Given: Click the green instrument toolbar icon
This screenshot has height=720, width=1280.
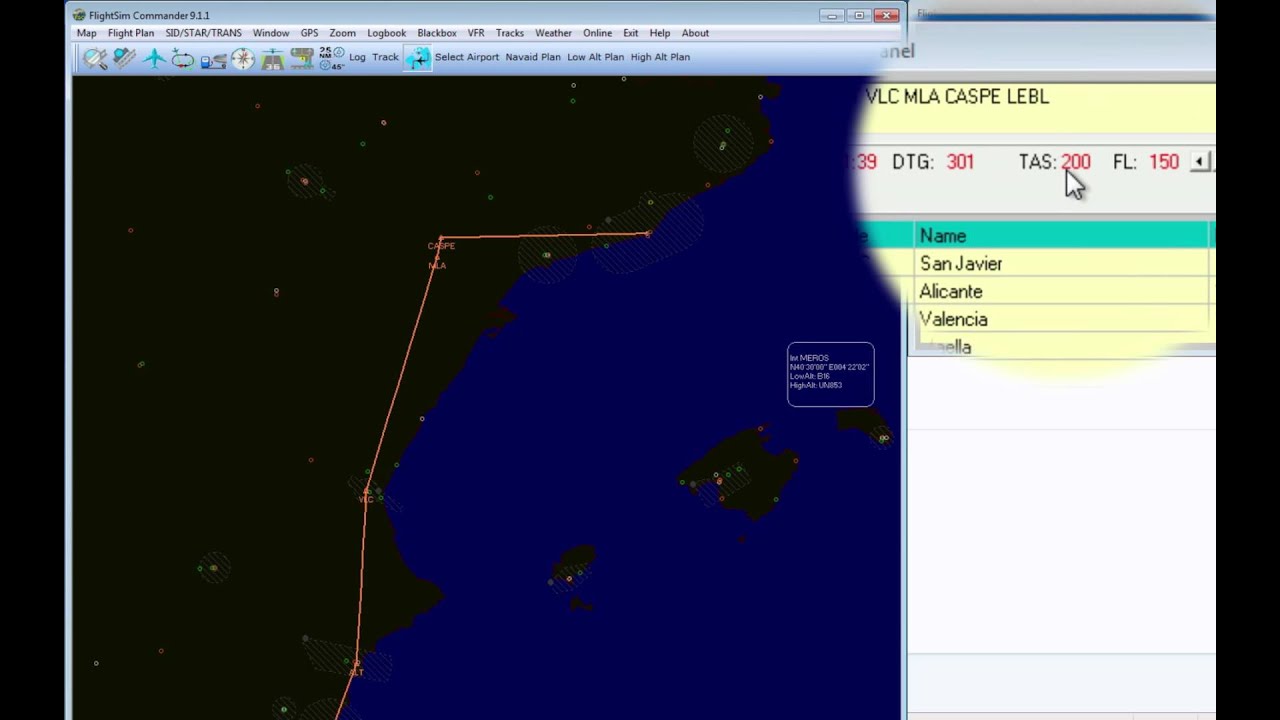Looking at the screenshot, I should point(302,58).
